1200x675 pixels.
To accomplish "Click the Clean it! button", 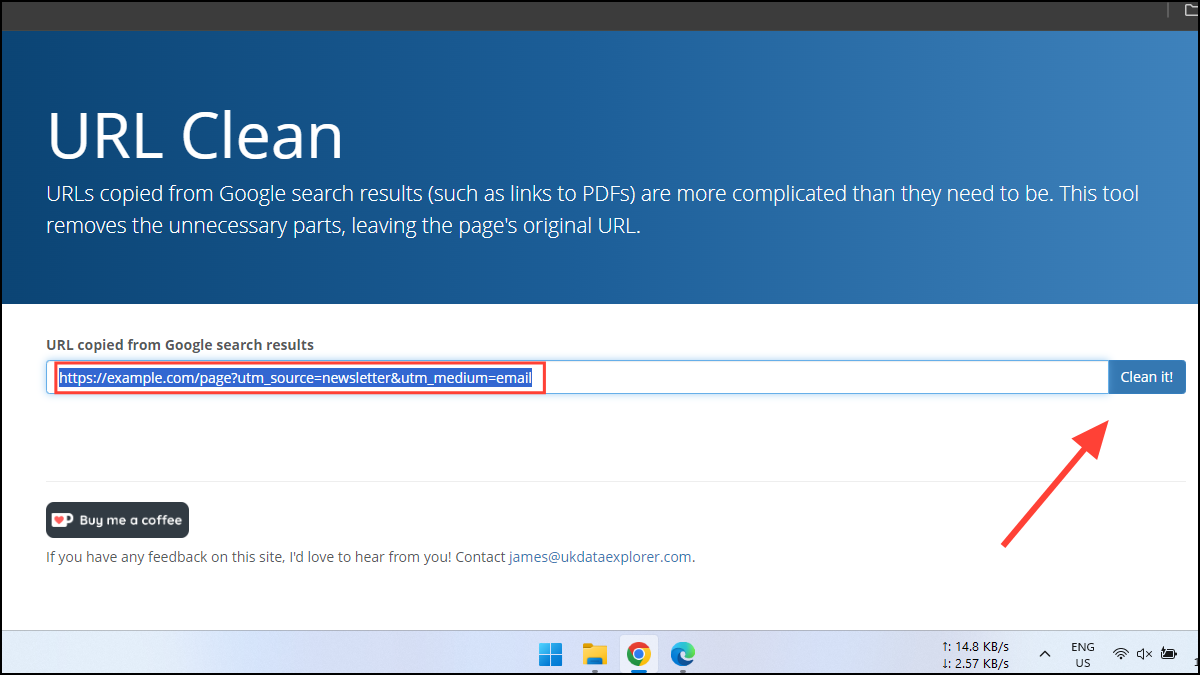I will pyautogui.click(x=1146, y=377).
